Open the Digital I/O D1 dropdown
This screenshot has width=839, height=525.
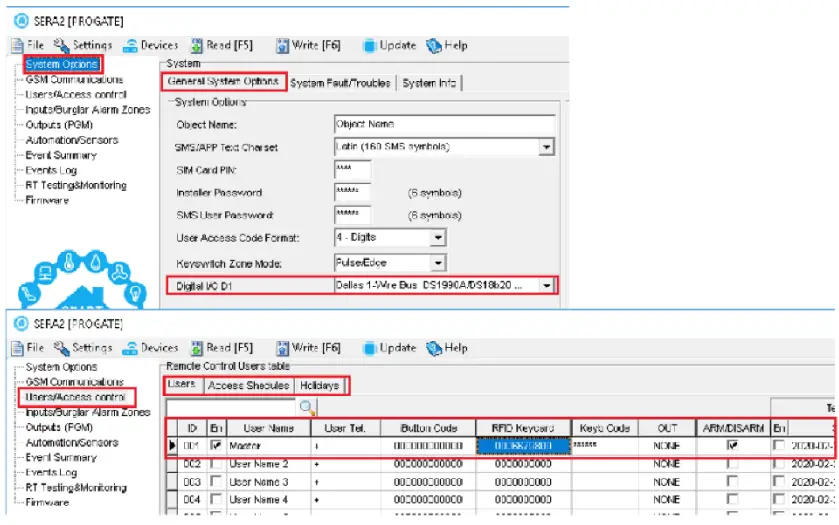[x=546, y=286]
